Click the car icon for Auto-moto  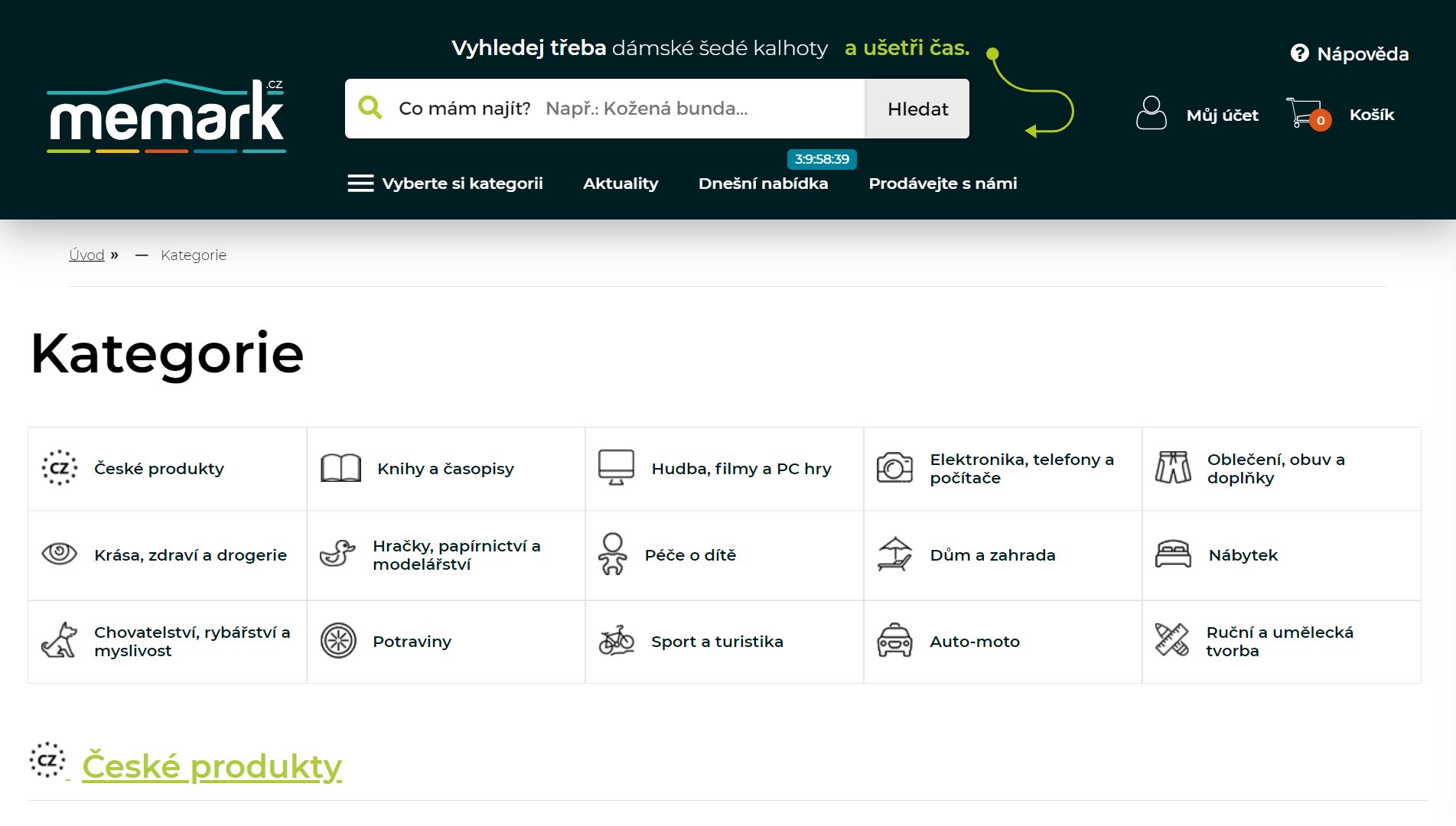[x=894, y=641]
